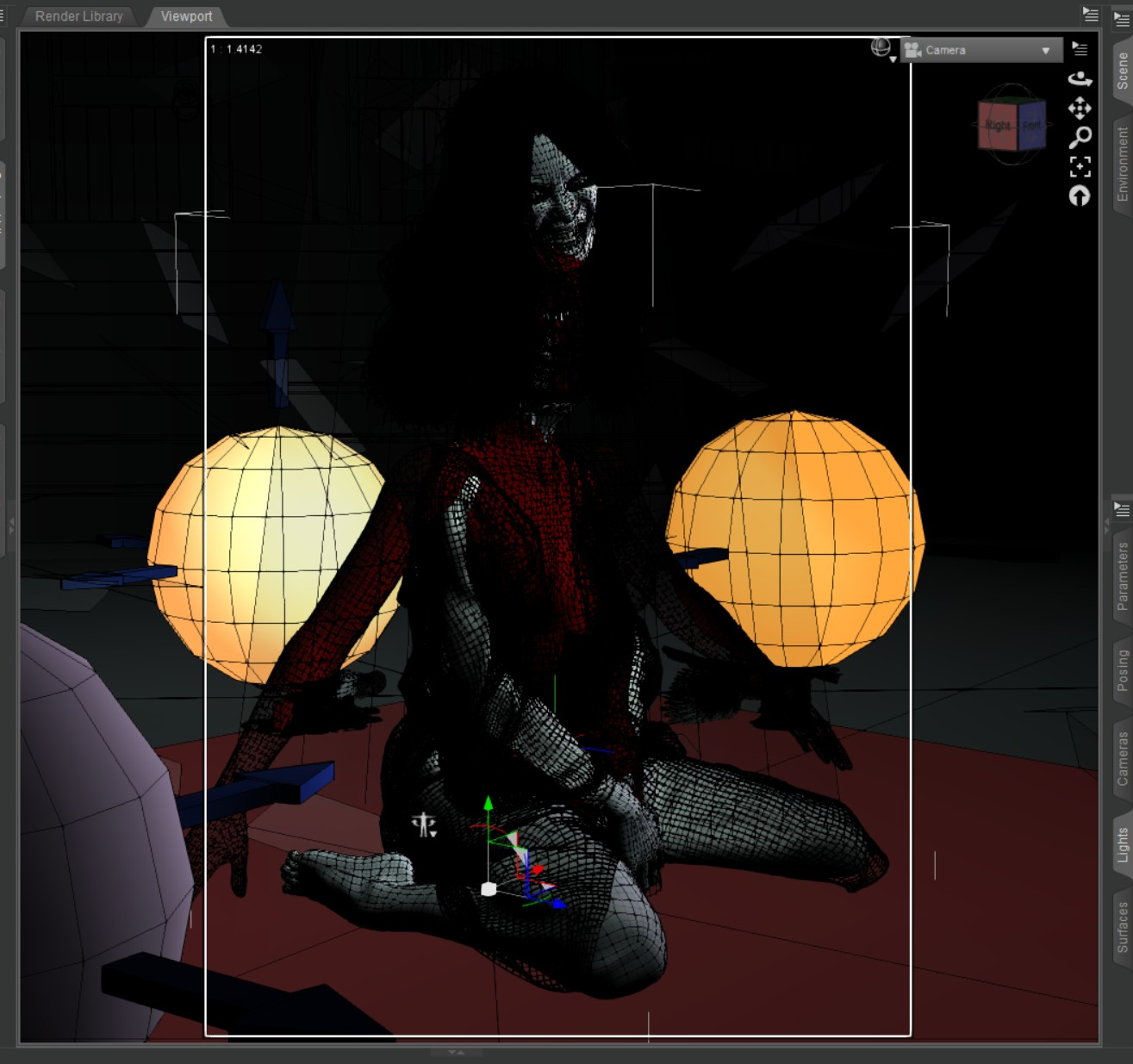Open the Lights side tab
The width and height of the screenshot is (1133, 1064).
pyautogui.click(x=1122, y=845)
